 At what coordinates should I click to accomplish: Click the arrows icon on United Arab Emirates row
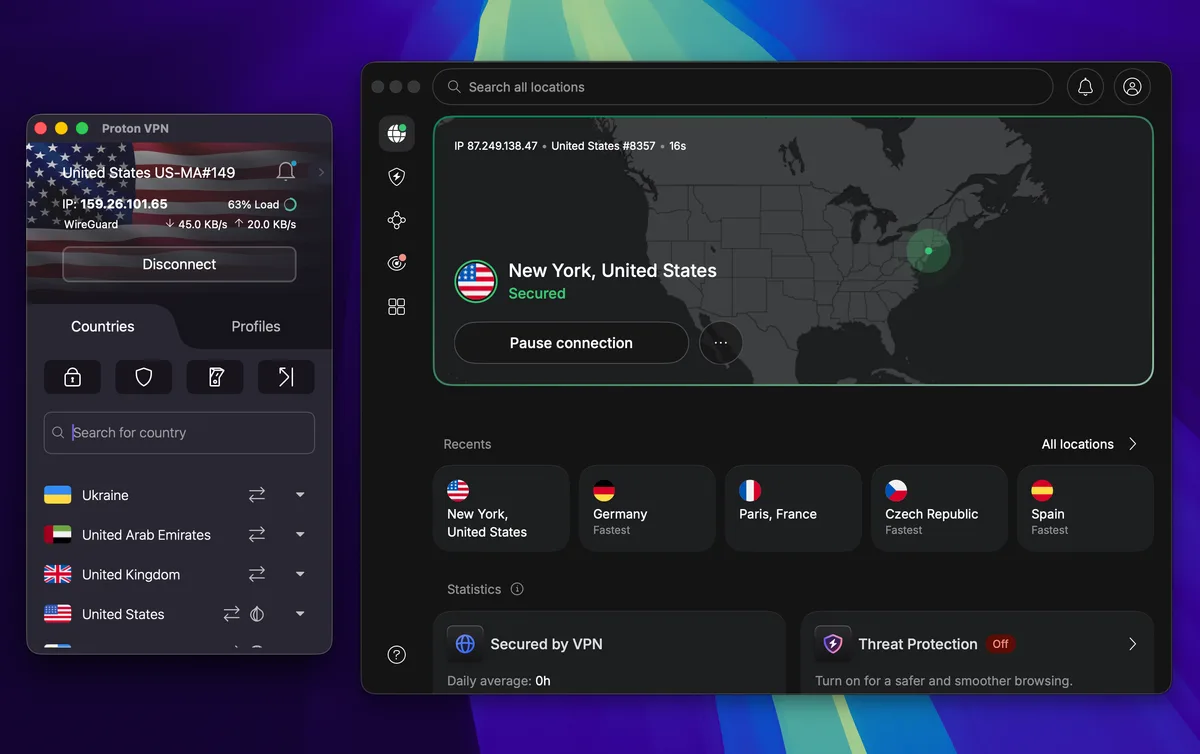click(x=257, y=535)
